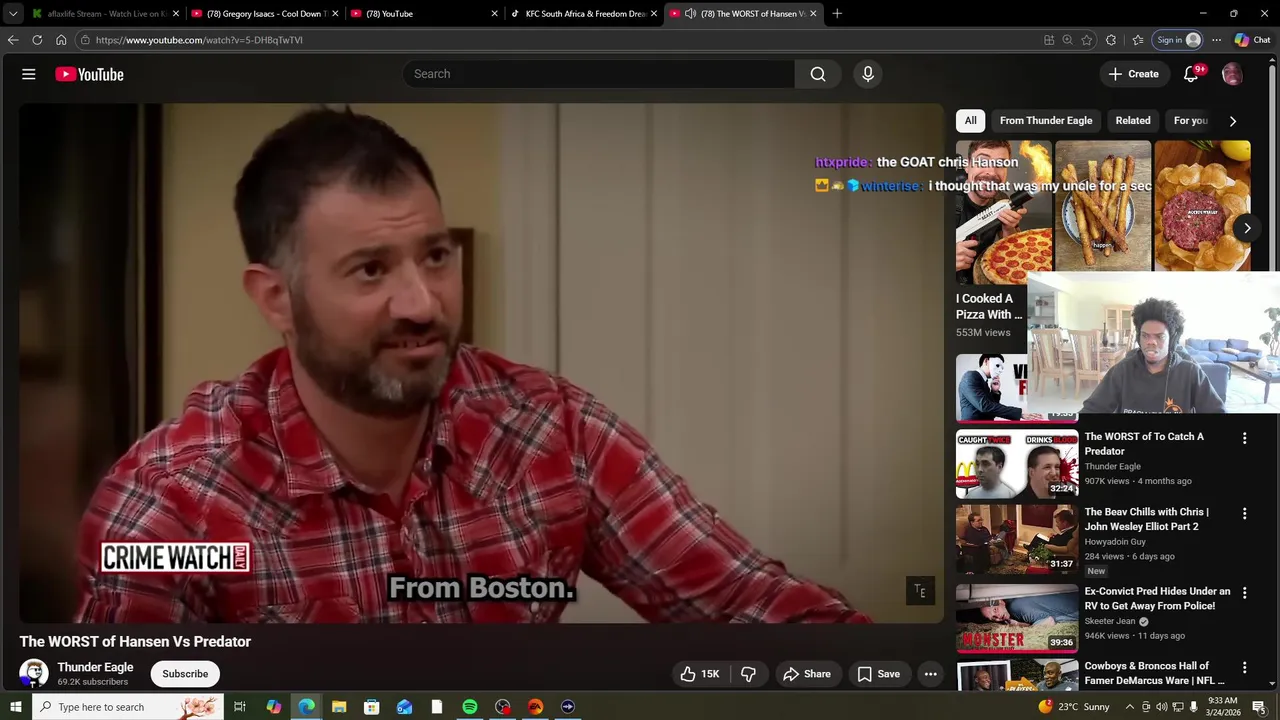Select the Related filter chip
Image resolution: width=1280 pixels, height=720 pixels.
1133,120
